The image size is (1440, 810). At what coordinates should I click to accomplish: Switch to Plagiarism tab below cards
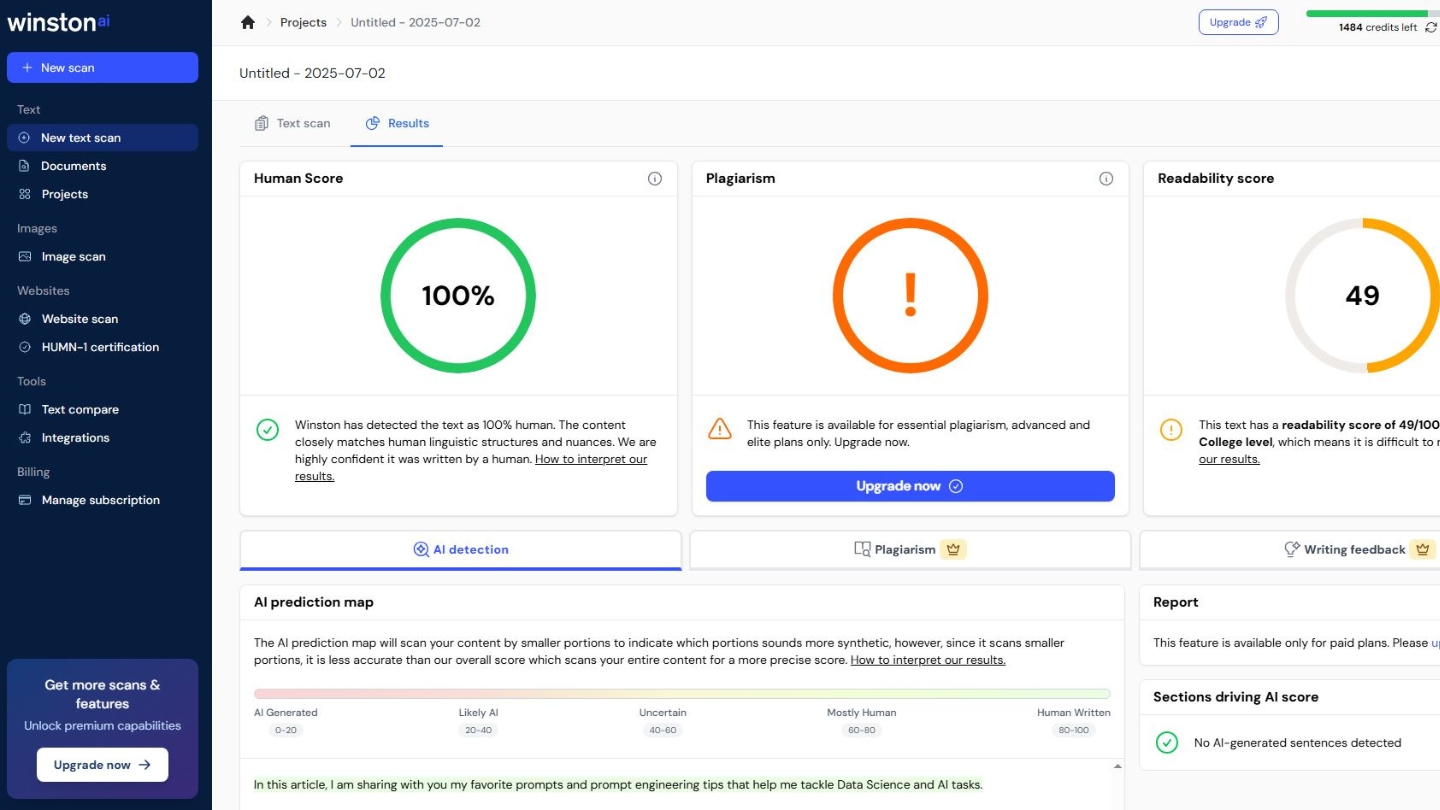click(910, 549)
